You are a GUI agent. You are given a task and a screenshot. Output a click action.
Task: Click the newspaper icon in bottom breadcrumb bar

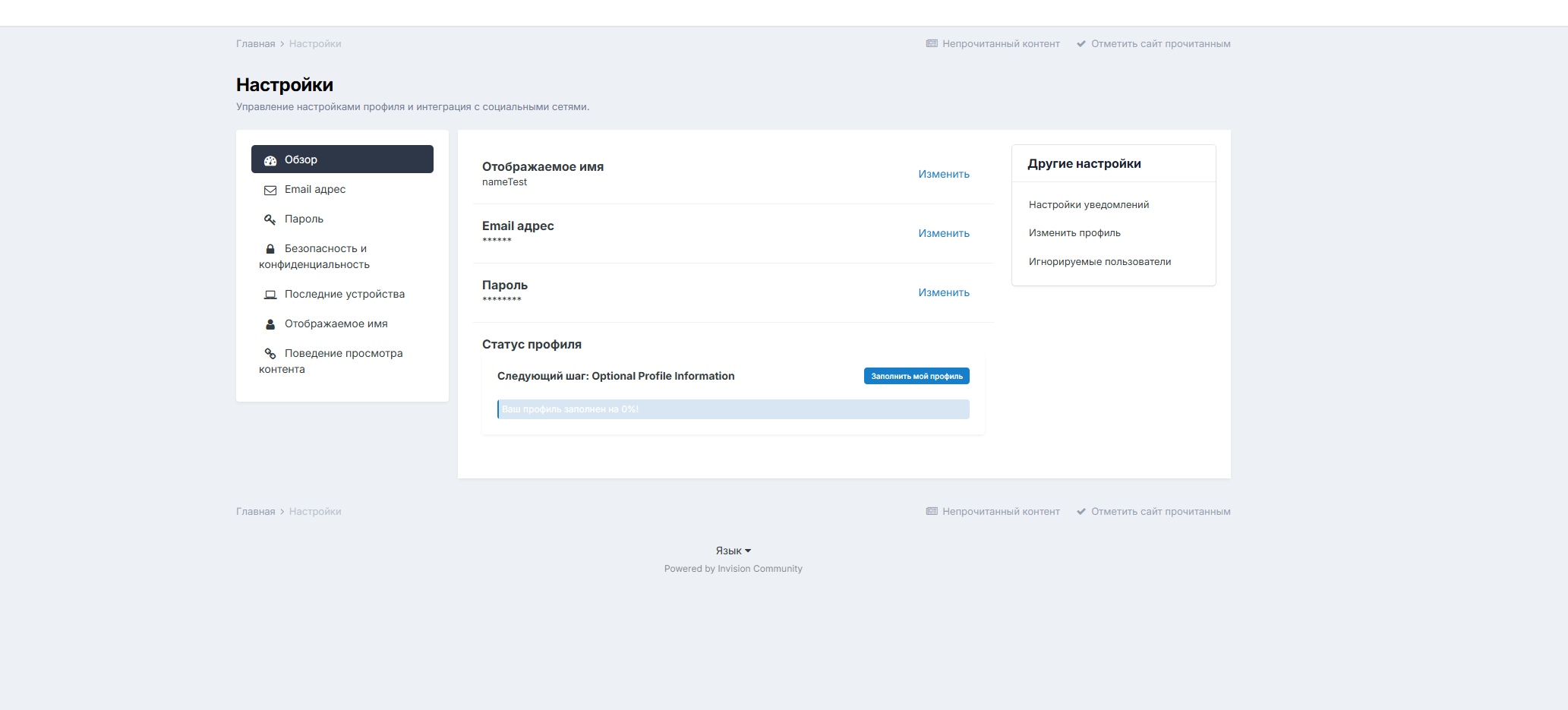932,512
